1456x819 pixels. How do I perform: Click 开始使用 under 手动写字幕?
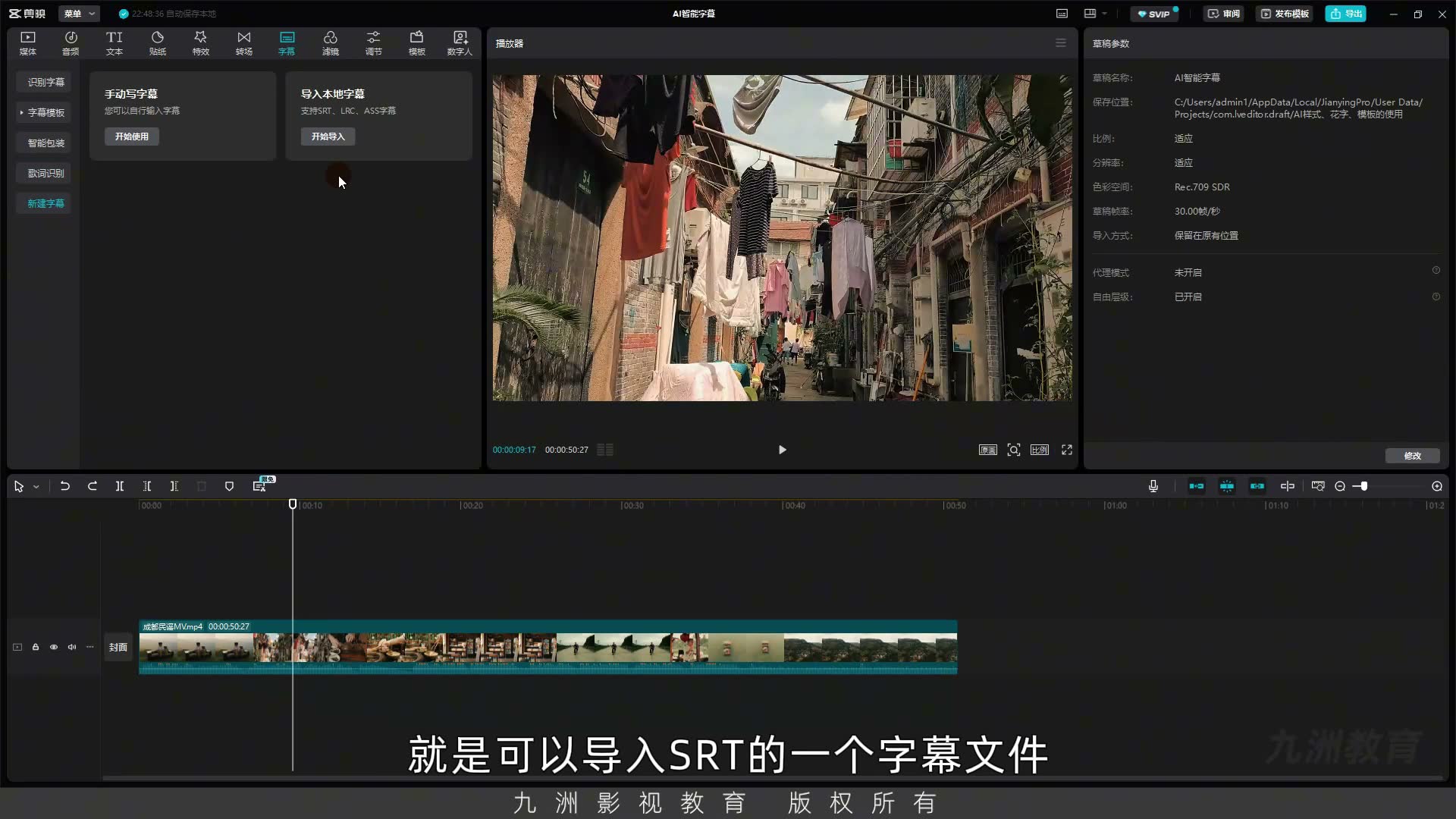click(x=132, y=136)
